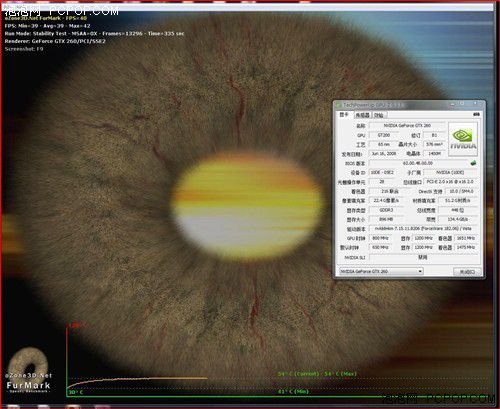The image size is (500, 409).
Task: Click the transistors field 1400M
Action: (x=434, y=154)
